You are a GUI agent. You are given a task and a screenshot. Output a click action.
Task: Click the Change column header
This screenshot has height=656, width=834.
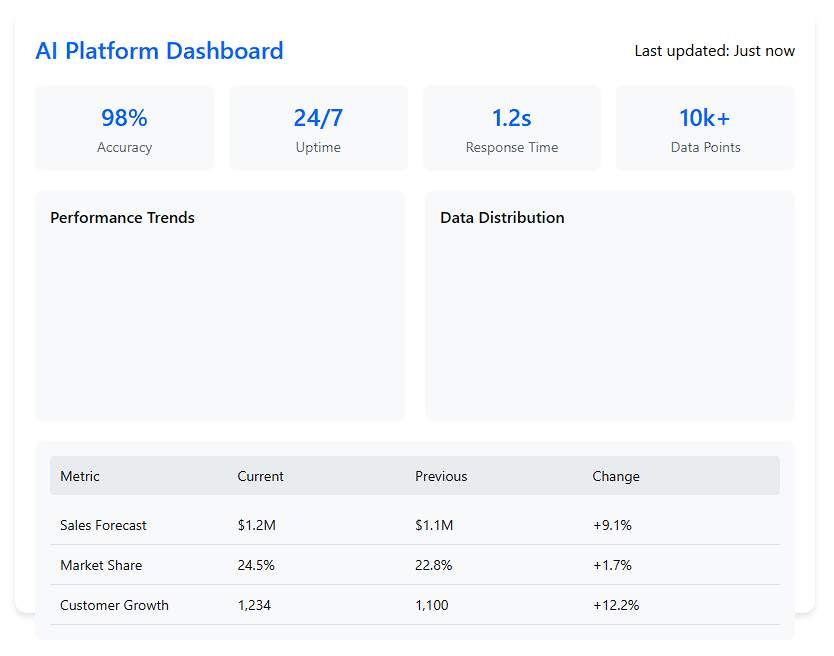pyautogui.click(x=616, y=476)
